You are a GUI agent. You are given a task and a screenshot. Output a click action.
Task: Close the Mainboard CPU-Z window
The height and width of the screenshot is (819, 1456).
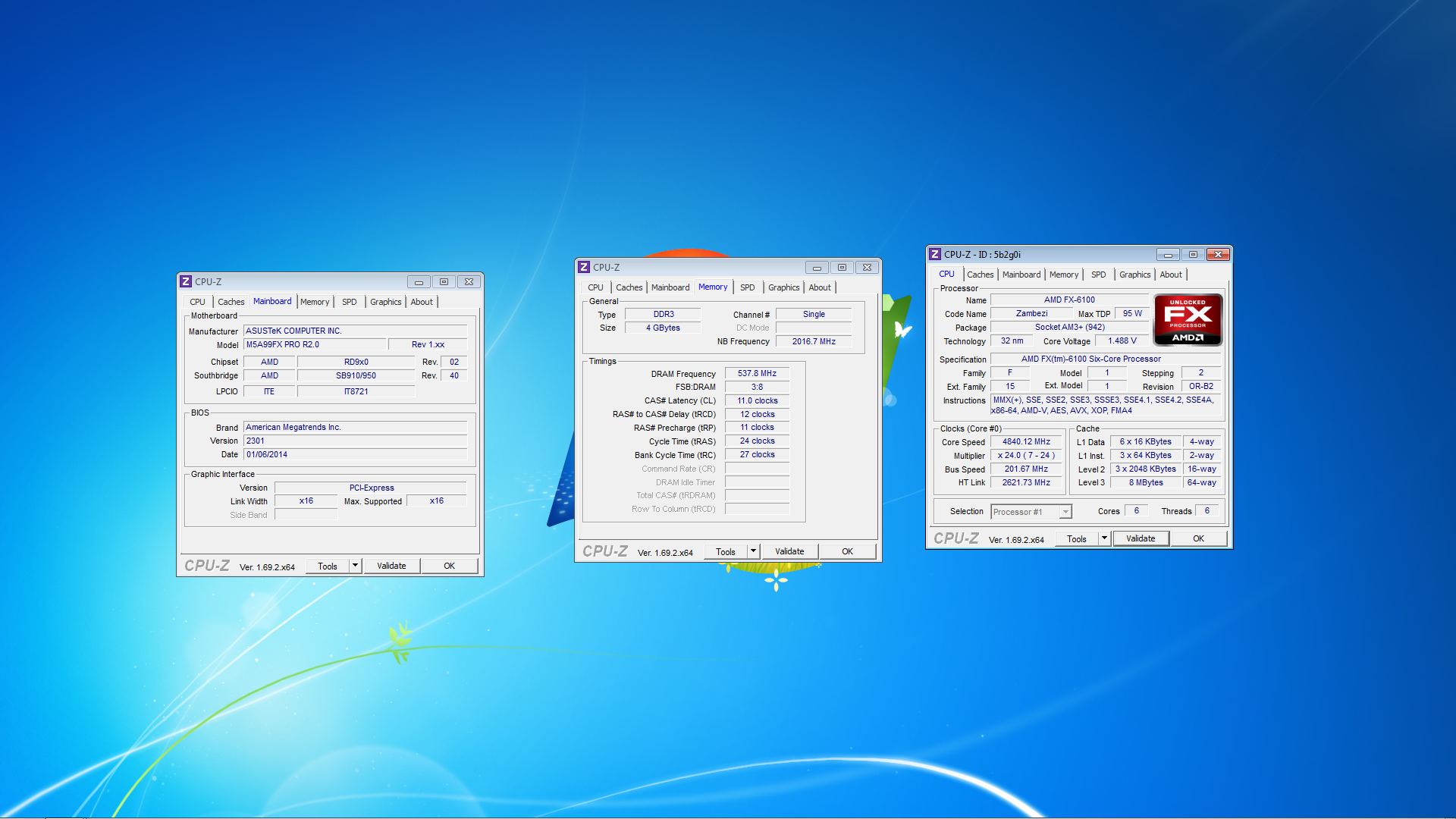469,281
